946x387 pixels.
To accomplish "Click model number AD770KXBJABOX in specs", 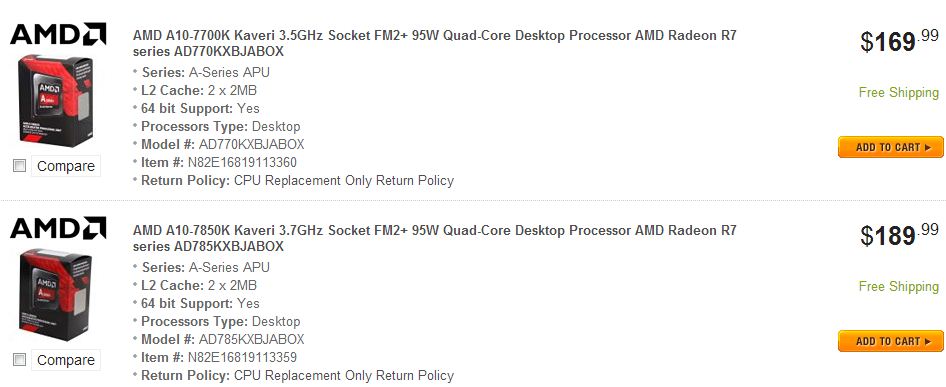I will pos(252,144).
